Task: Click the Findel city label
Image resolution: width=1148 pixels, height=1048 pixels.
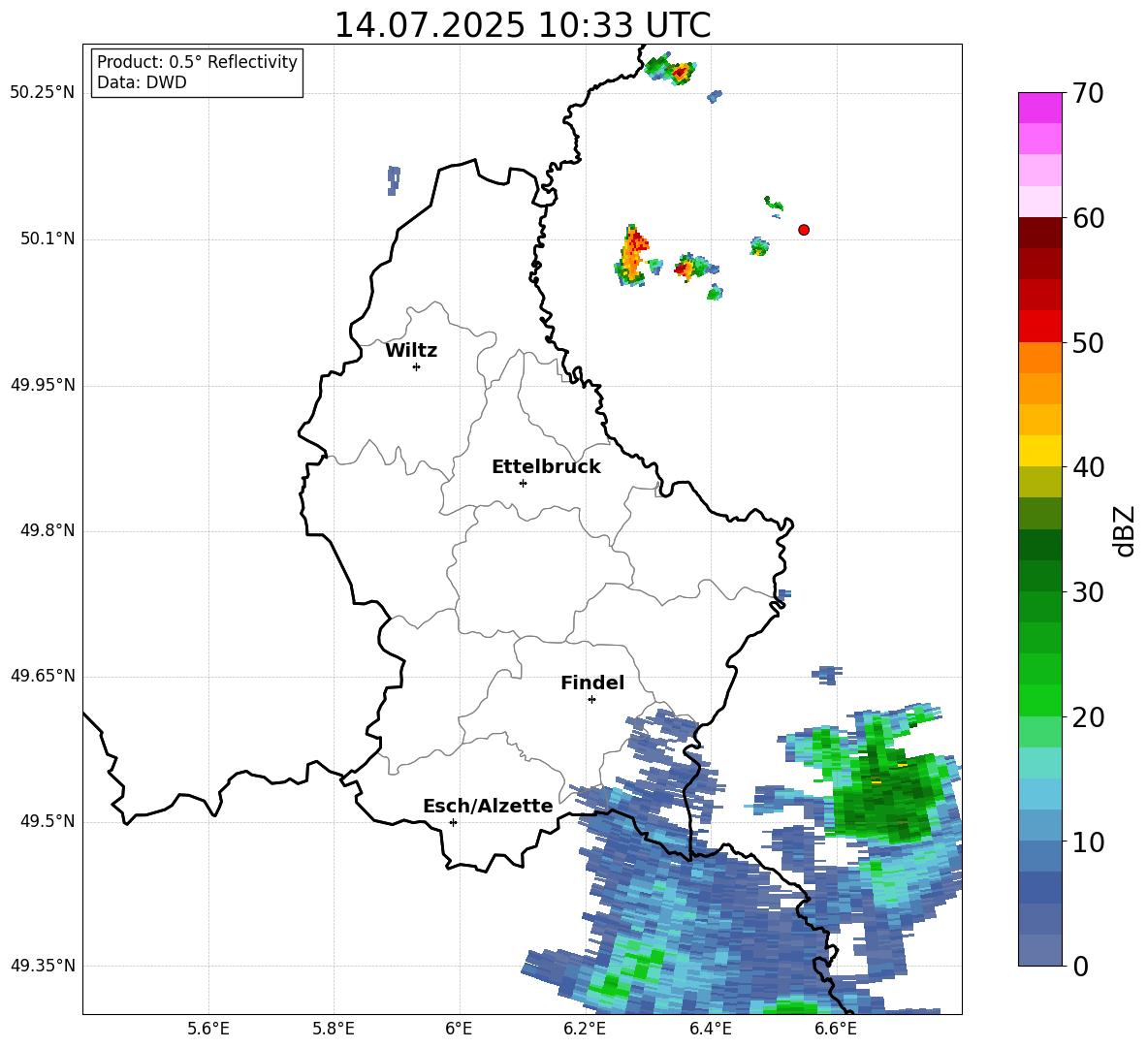Action: [592, 683]
